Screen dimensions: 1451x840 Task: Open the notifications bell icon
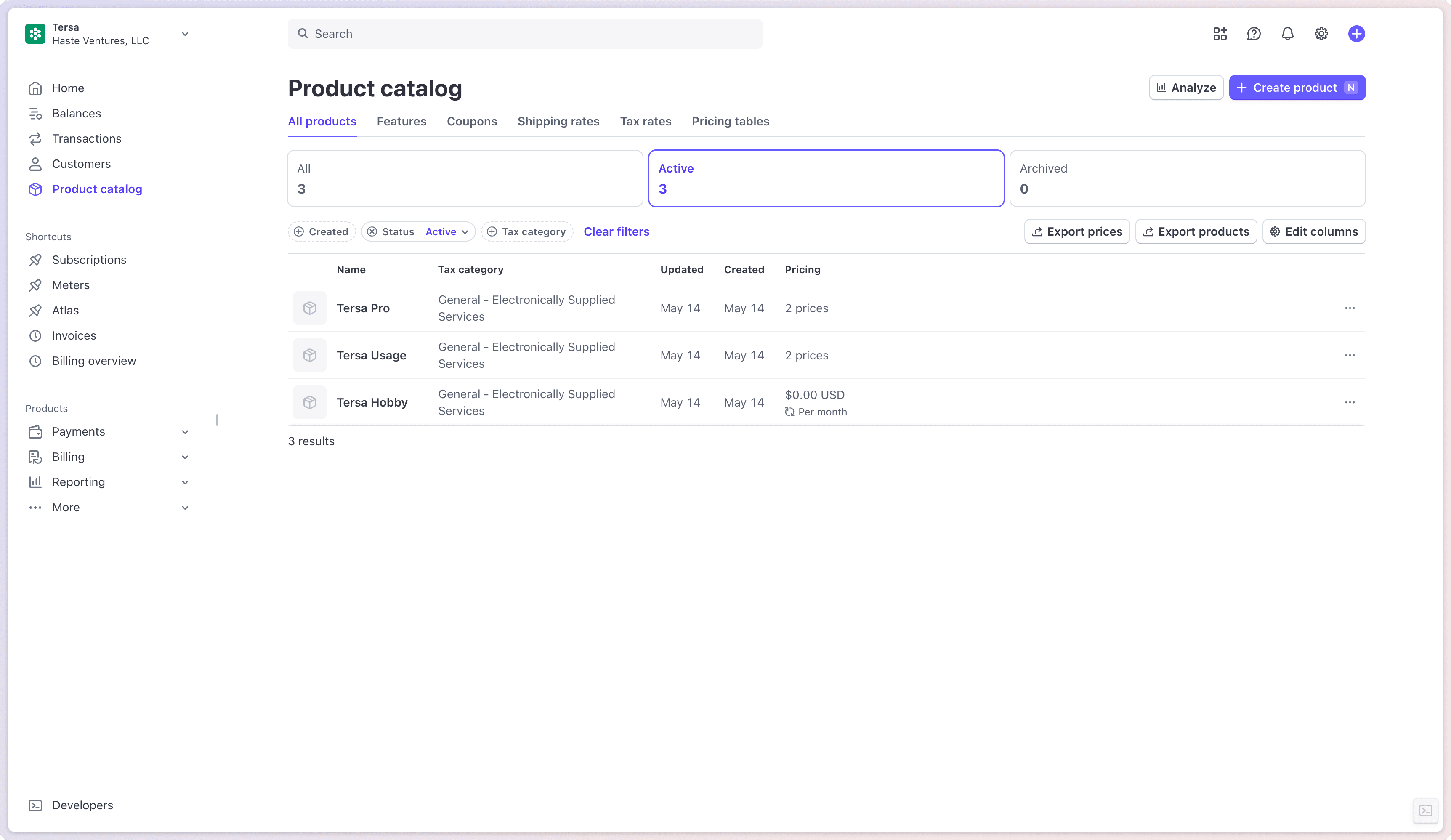pyautogui.click(x=1287, y=34)
